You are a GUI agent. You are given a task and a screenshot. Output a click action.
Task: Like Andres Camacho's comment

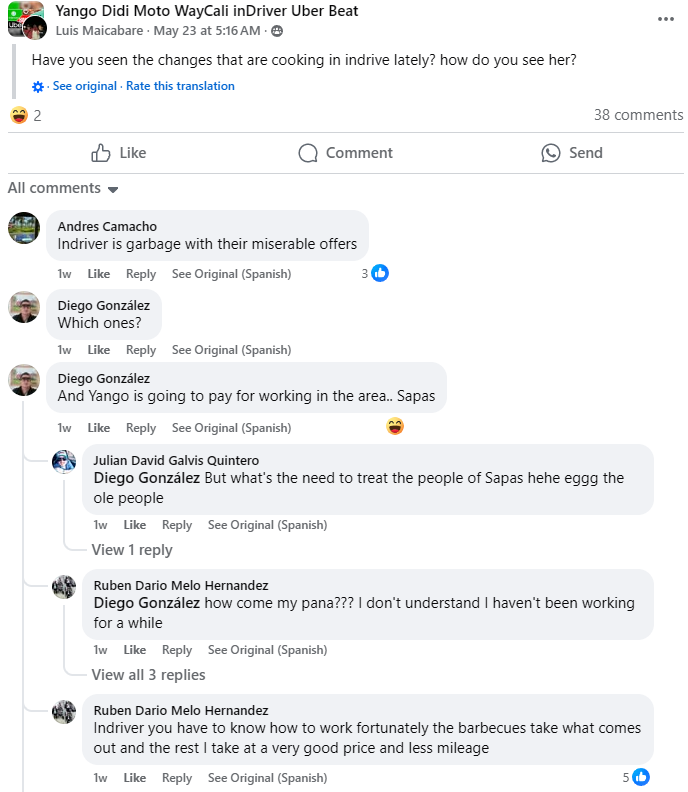click(99, 274)
